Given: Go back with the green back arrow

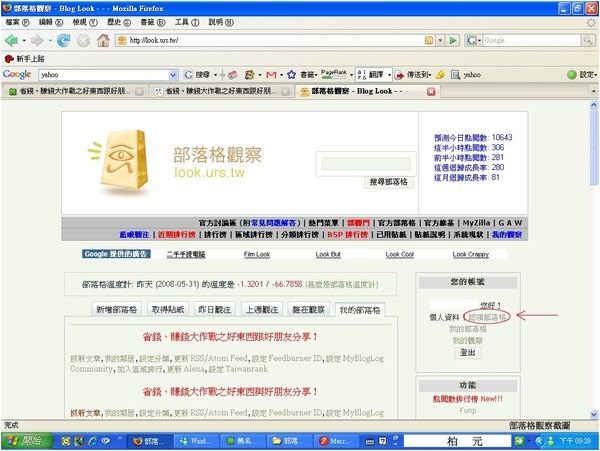Looking at the screenshot, I should point(11,40).
